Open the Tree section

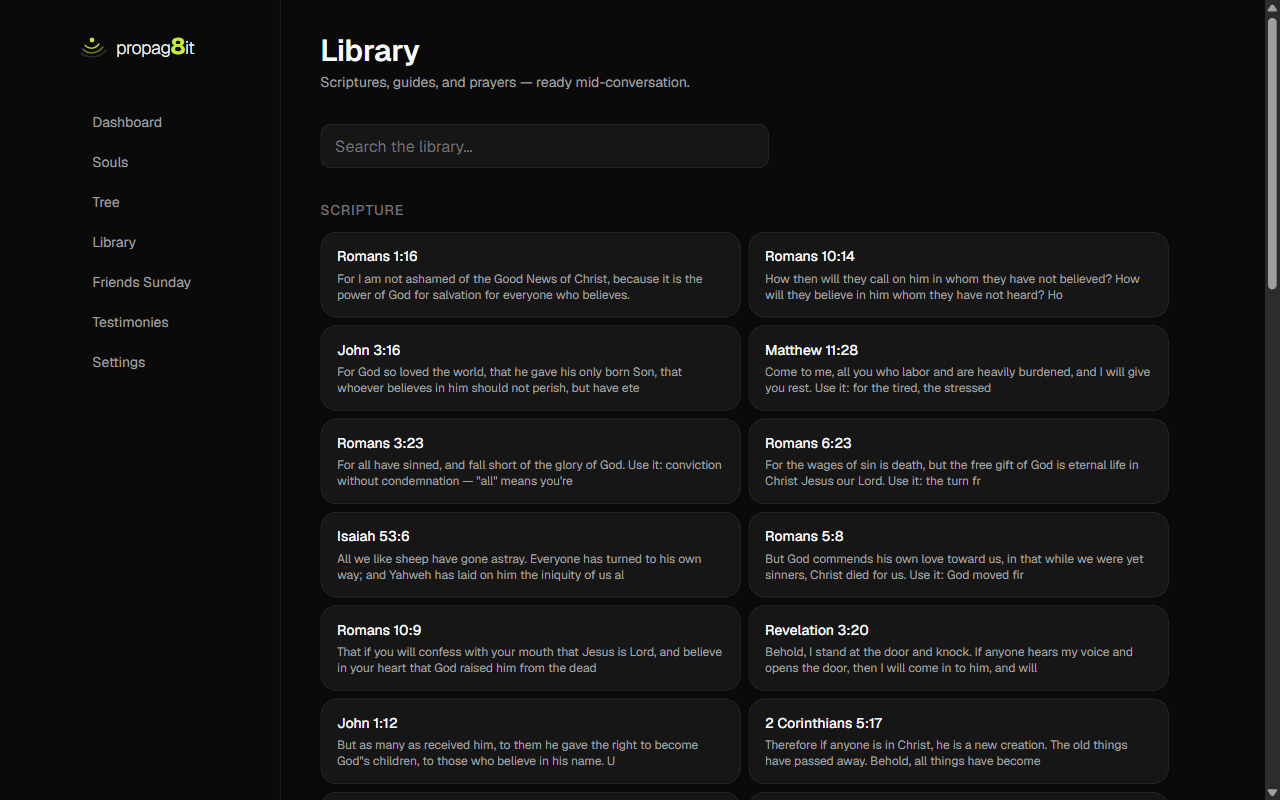106,202
